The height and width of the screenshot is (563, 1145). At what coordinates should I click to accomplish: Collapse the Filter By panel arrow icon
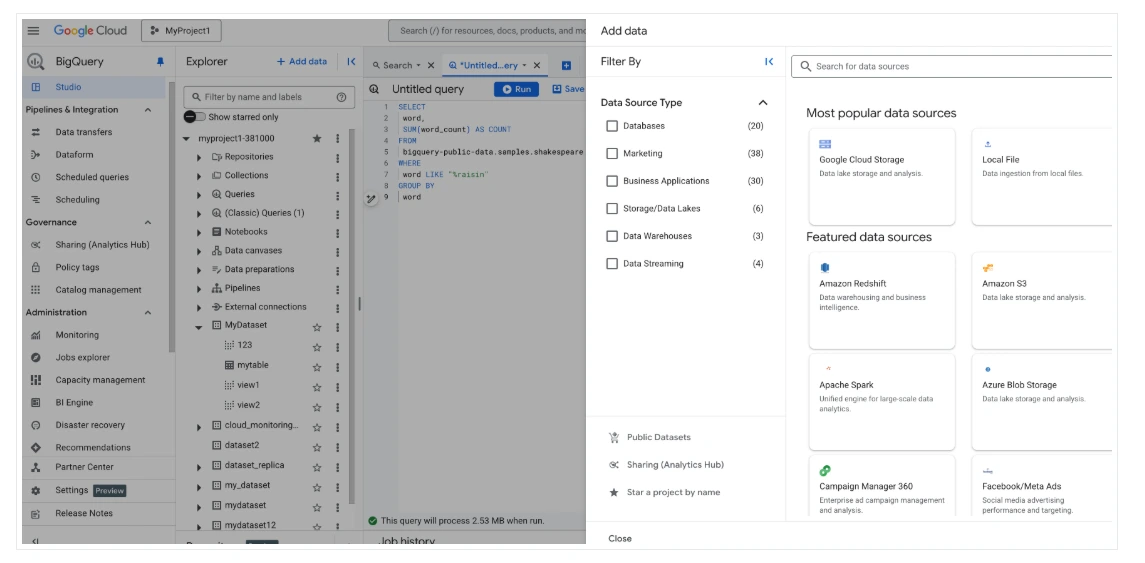(769, 62)
